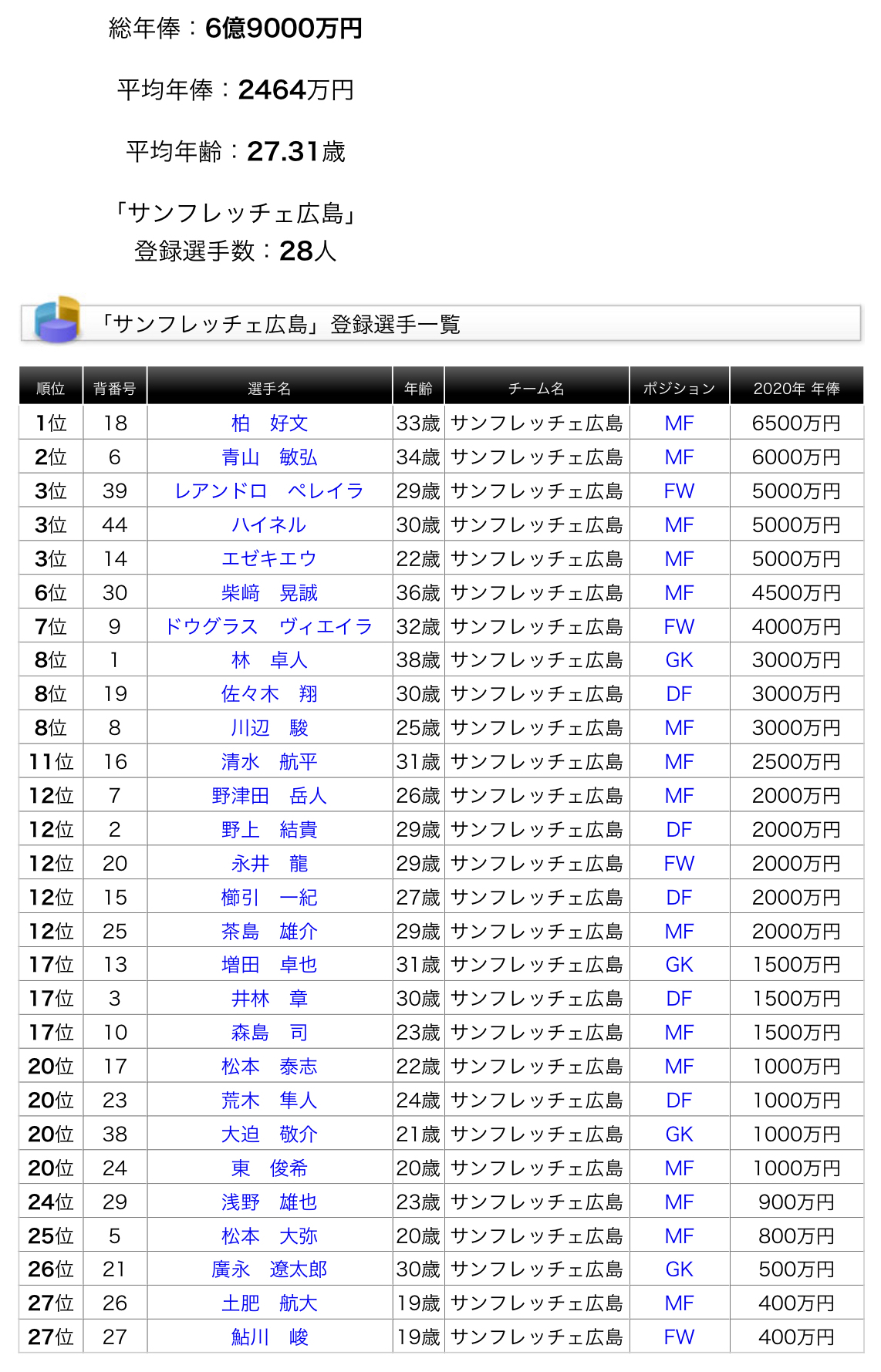Open player link 櫛引 一紀
The image size is (881, 1372).
(x=269, y=898)
